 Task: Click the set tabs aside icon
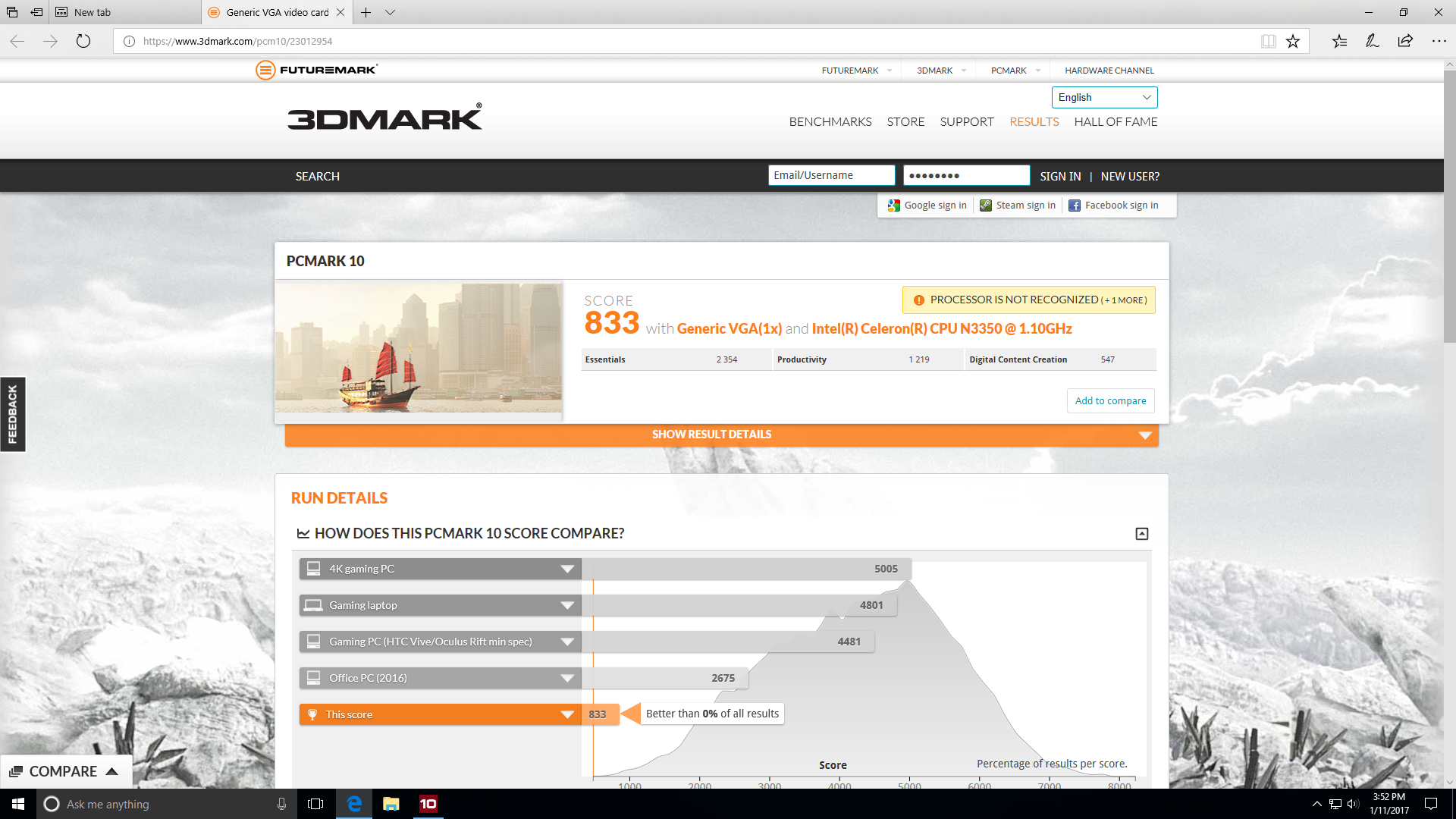[36, 12]
